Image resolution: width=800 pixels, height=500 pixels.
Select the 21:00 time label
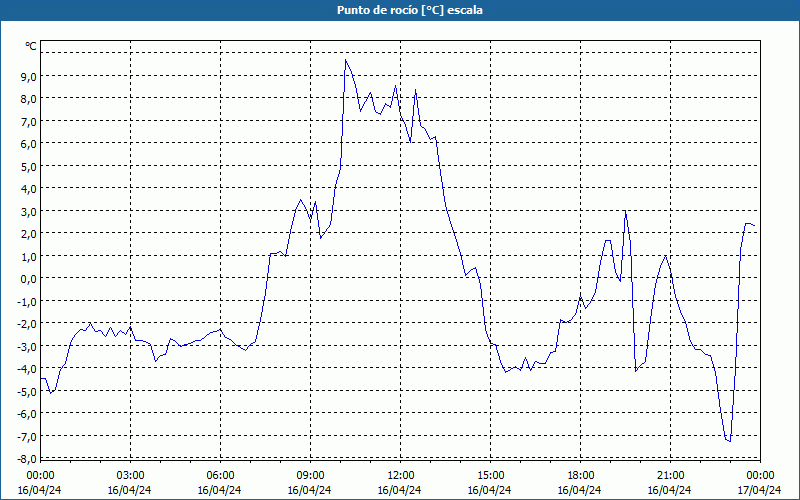pyautogui.click(x=670, y=476)
